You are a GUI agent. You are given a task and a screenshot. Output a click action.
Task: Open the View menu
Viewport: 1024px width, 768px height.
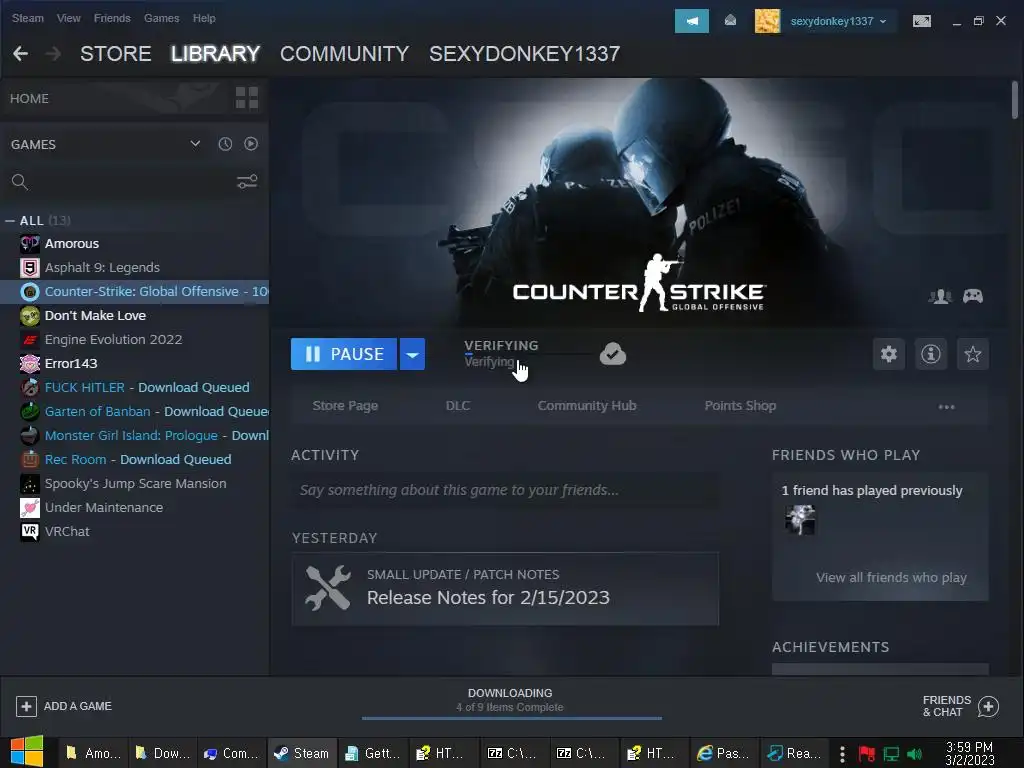click(x=69, y=18)
